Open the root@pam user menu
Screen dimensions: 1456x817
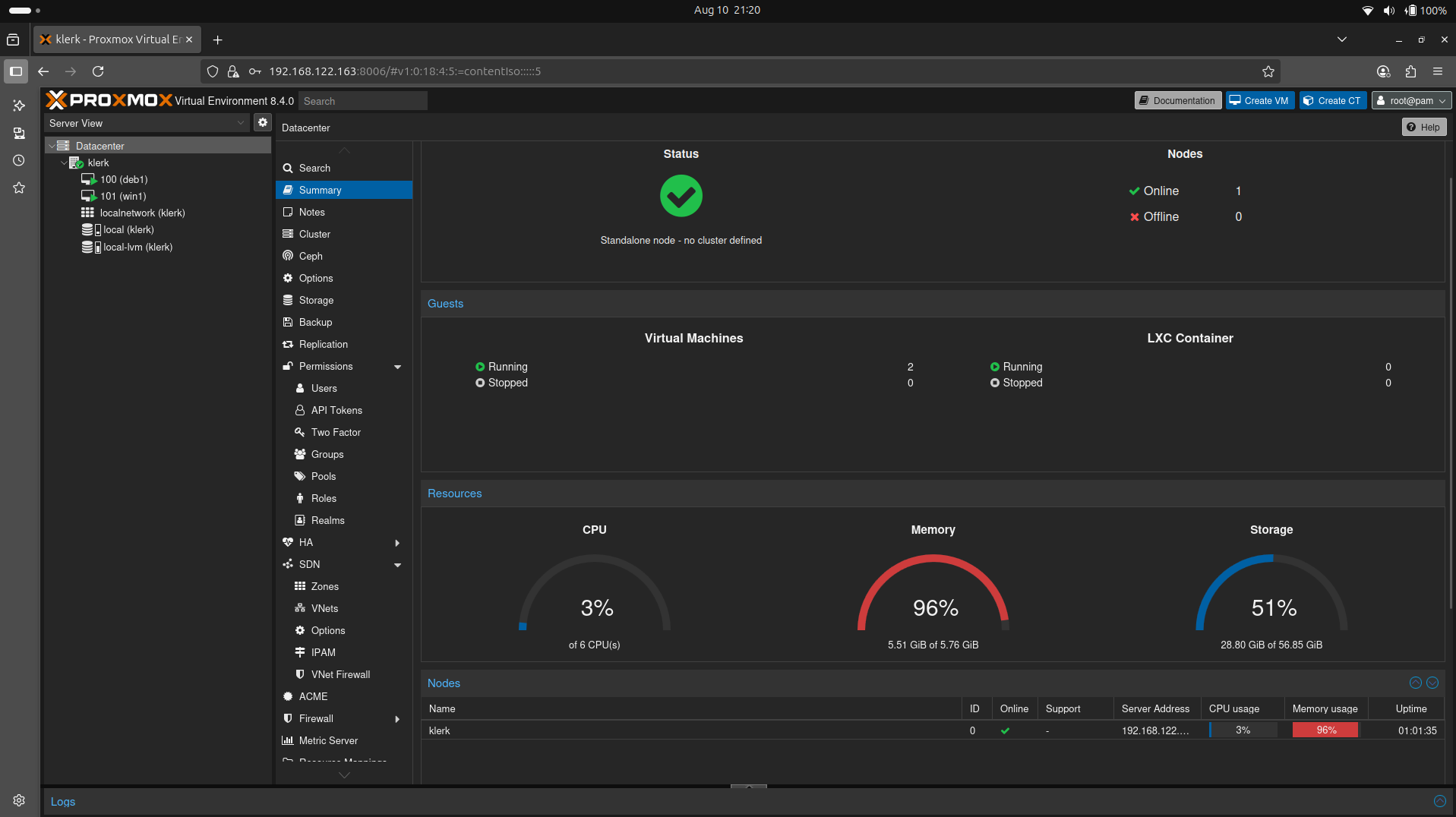tap(1410, 100)
